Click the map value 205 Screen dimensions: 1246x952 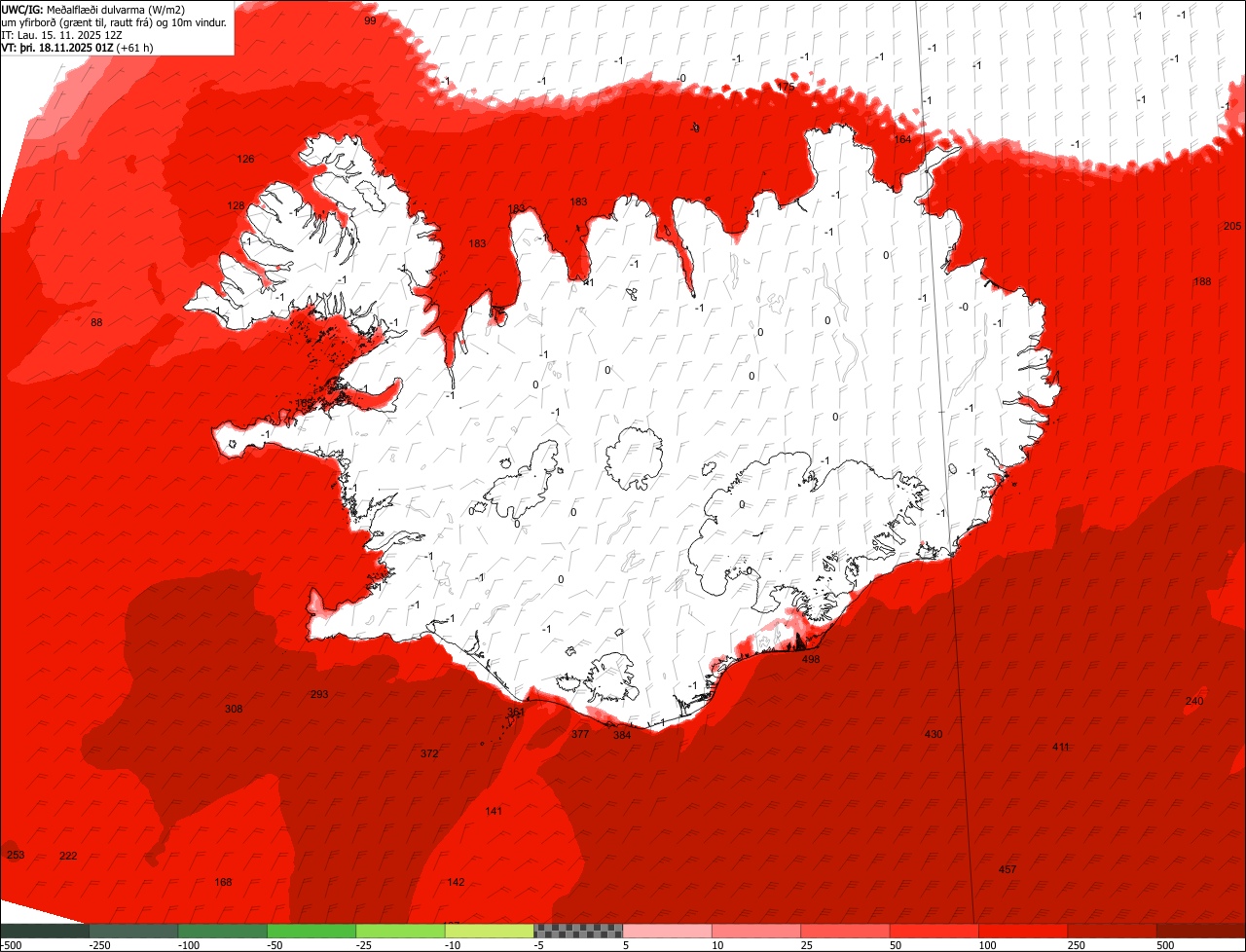tap(1232, 226)
